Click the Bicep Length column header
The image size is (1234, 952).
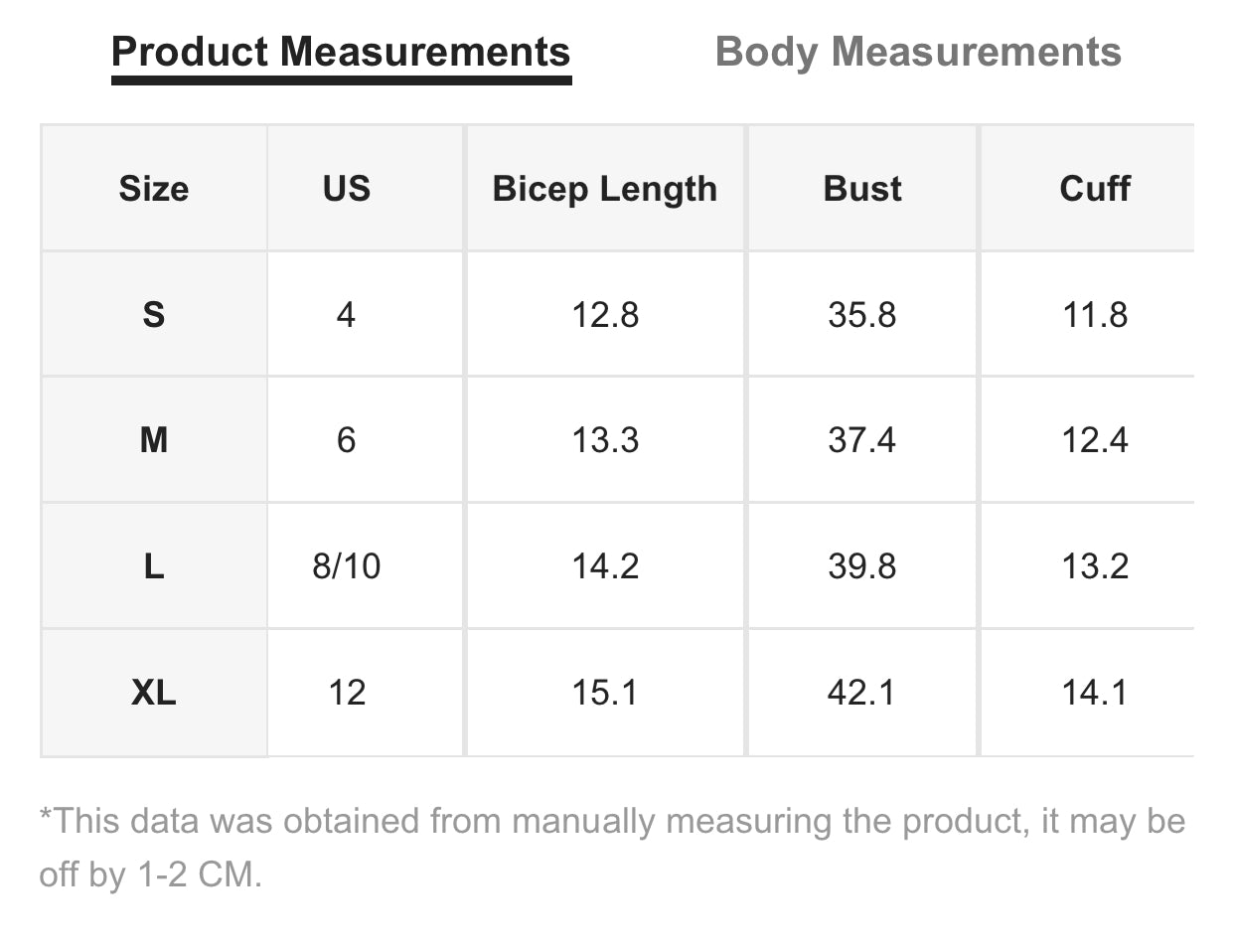(x=604, y=189)
